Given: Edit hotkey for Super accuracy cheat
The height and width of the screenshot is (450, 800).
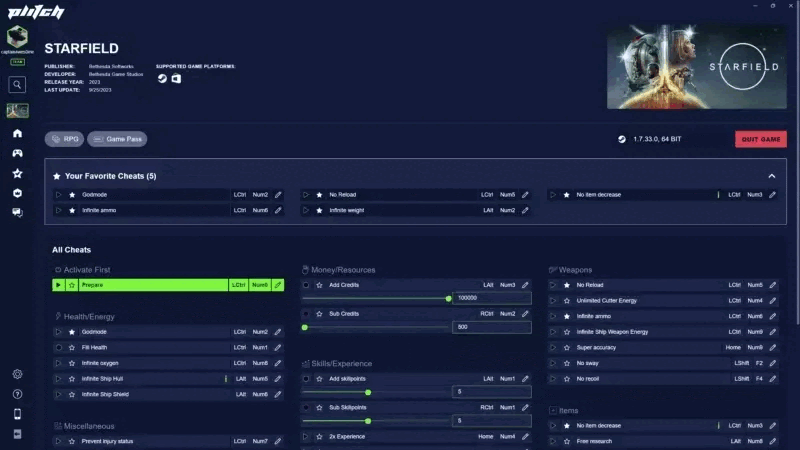Looking at the screenshot, I should [772, 347].
